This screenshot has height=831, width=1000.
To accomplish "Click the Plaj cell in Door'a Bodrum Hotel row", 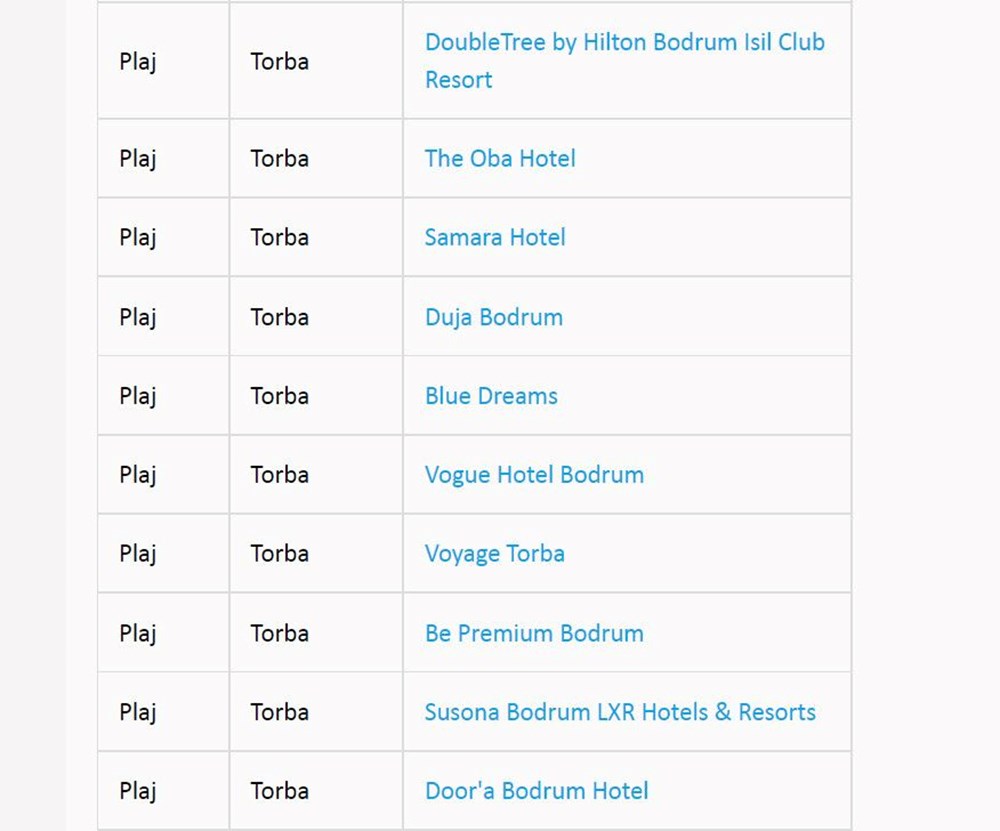I will pos(138,792).
